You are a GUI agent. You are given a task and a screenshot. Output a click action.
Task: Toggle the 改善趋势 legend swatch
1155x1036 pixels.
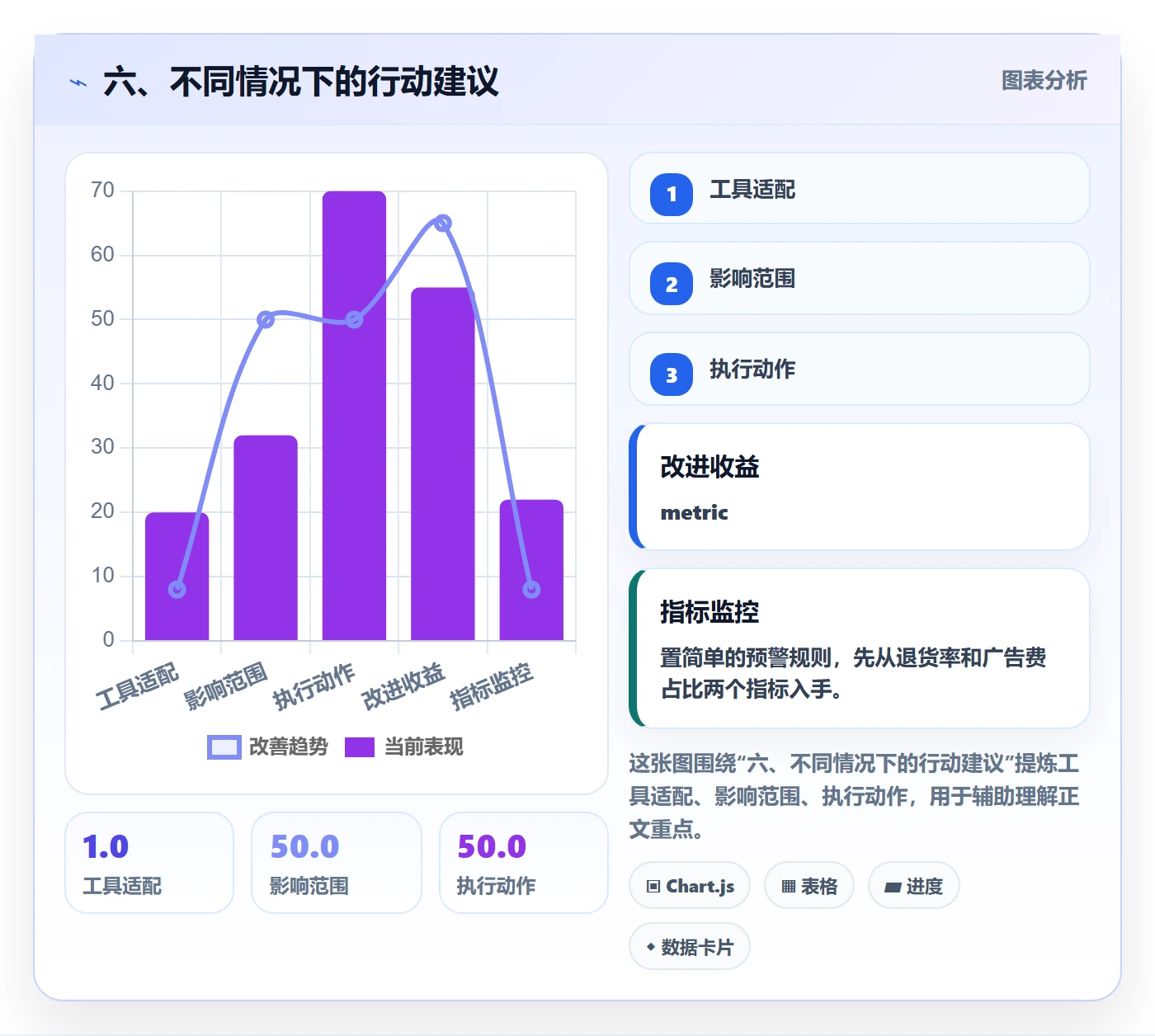(x=224, y=747)
